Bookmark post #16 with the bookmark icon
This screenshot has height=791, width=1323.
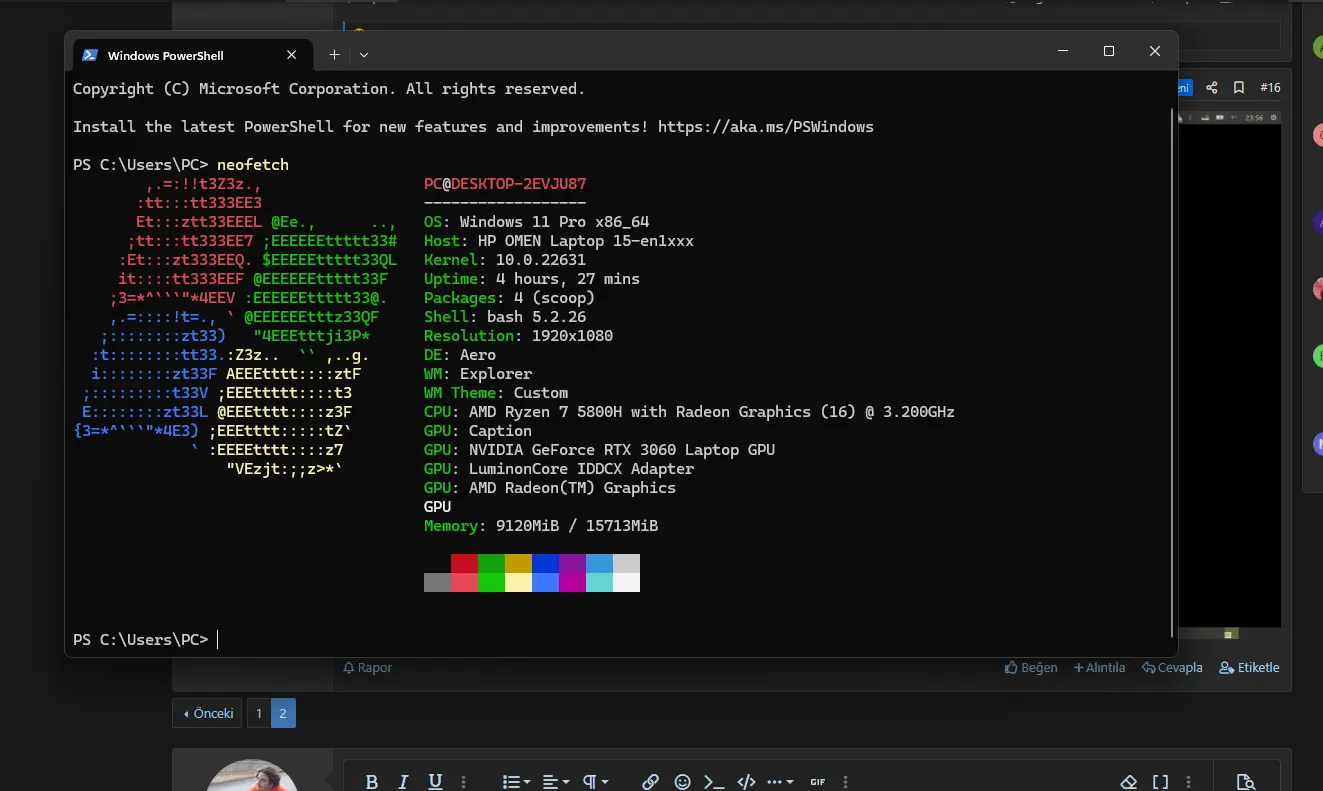tap(1238, 88)
